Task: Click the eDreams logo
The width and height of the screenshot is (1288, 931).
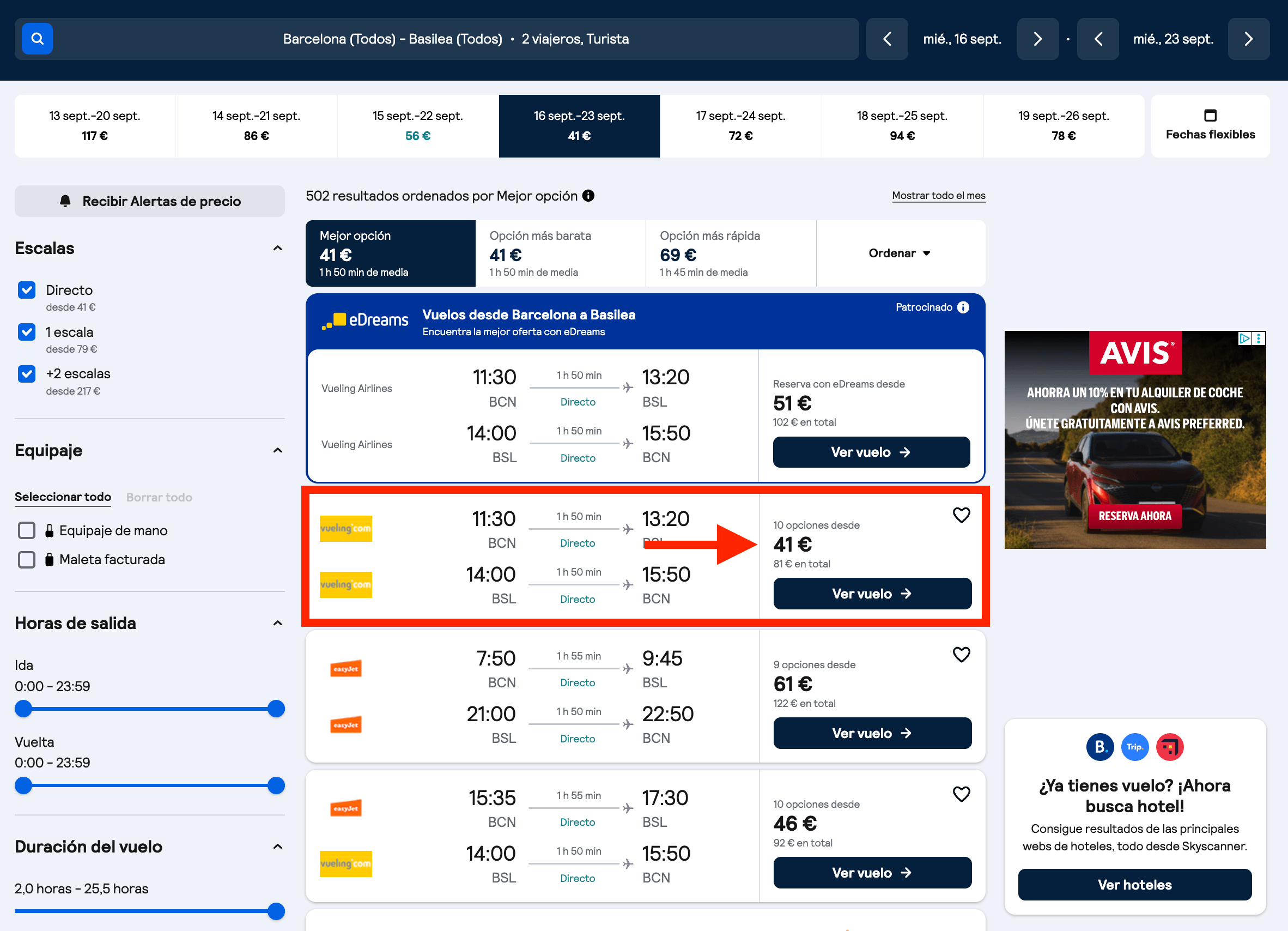Action: [365, 321]
